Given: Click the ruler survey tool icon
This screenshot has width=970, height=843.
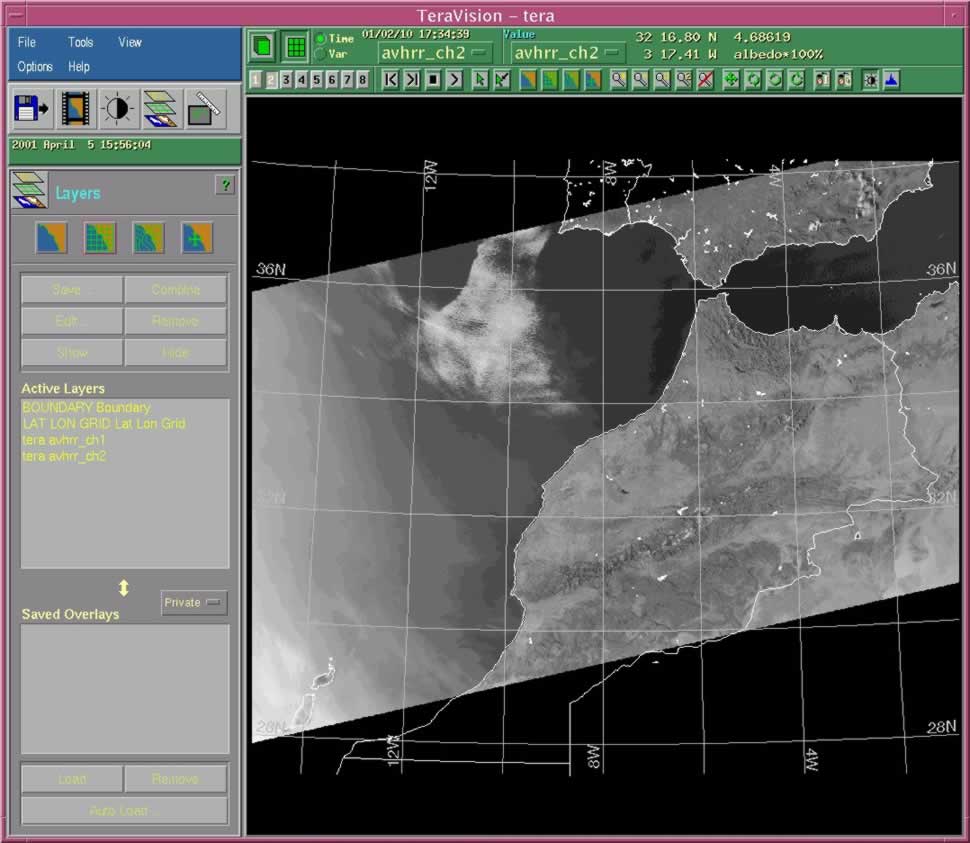Looking at the screenshot, I should (x=205, y=108).
